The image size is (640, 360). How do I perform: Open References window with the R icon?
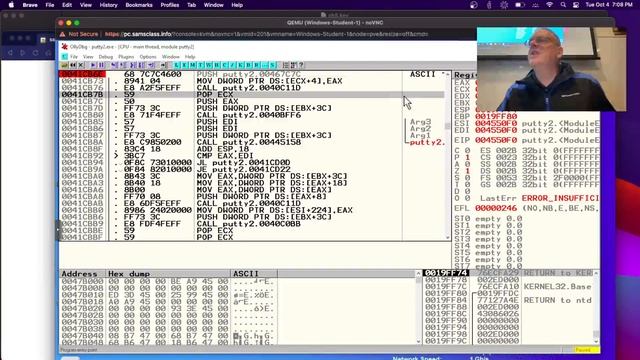[256, 65]
